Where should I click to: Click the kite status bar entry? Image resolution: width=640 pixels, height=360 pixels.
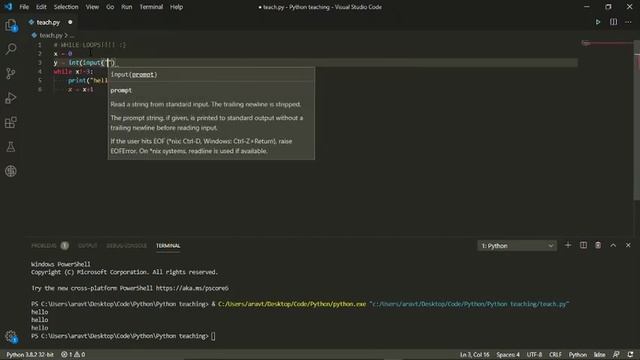(x=599, y=354)
